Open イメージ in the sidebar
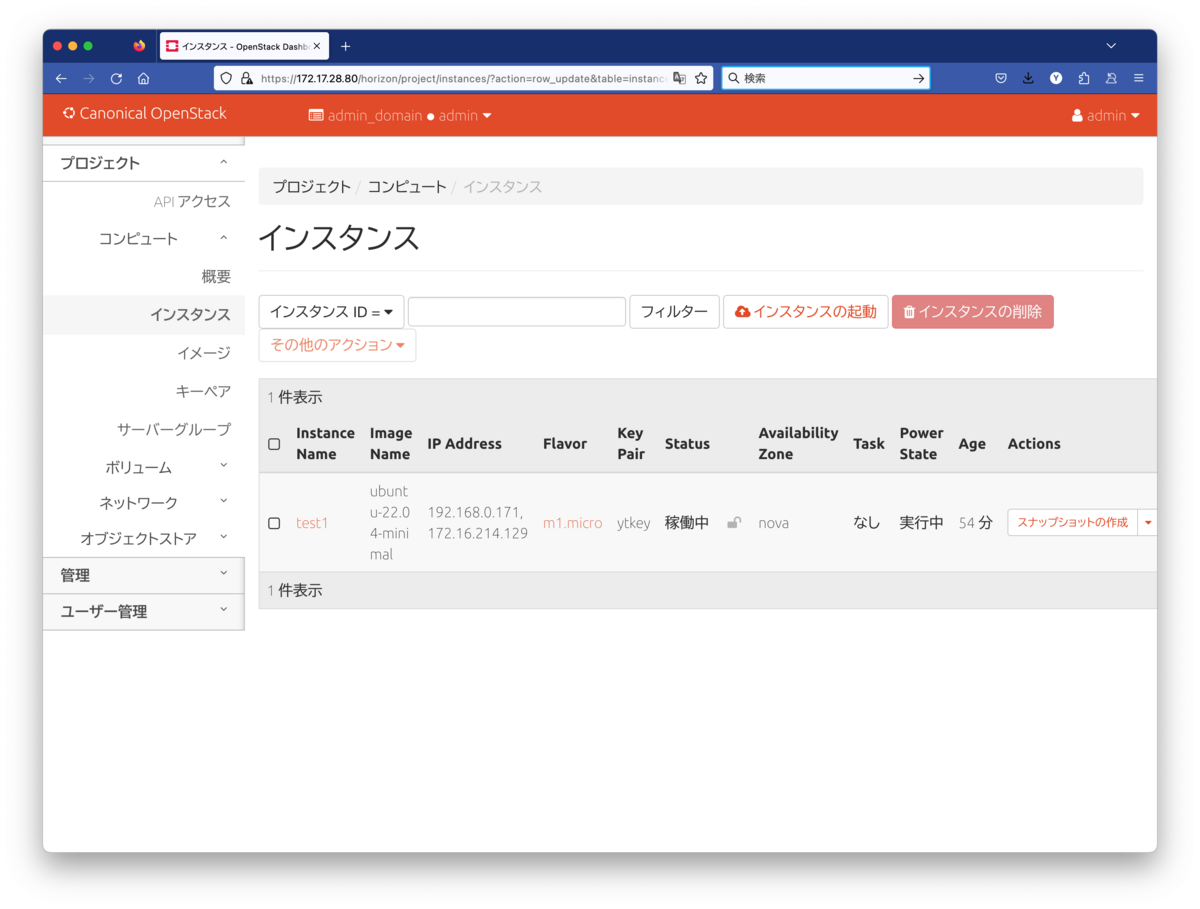The width and height of the screenshot is (1200, 909). (x=204, y=353)
